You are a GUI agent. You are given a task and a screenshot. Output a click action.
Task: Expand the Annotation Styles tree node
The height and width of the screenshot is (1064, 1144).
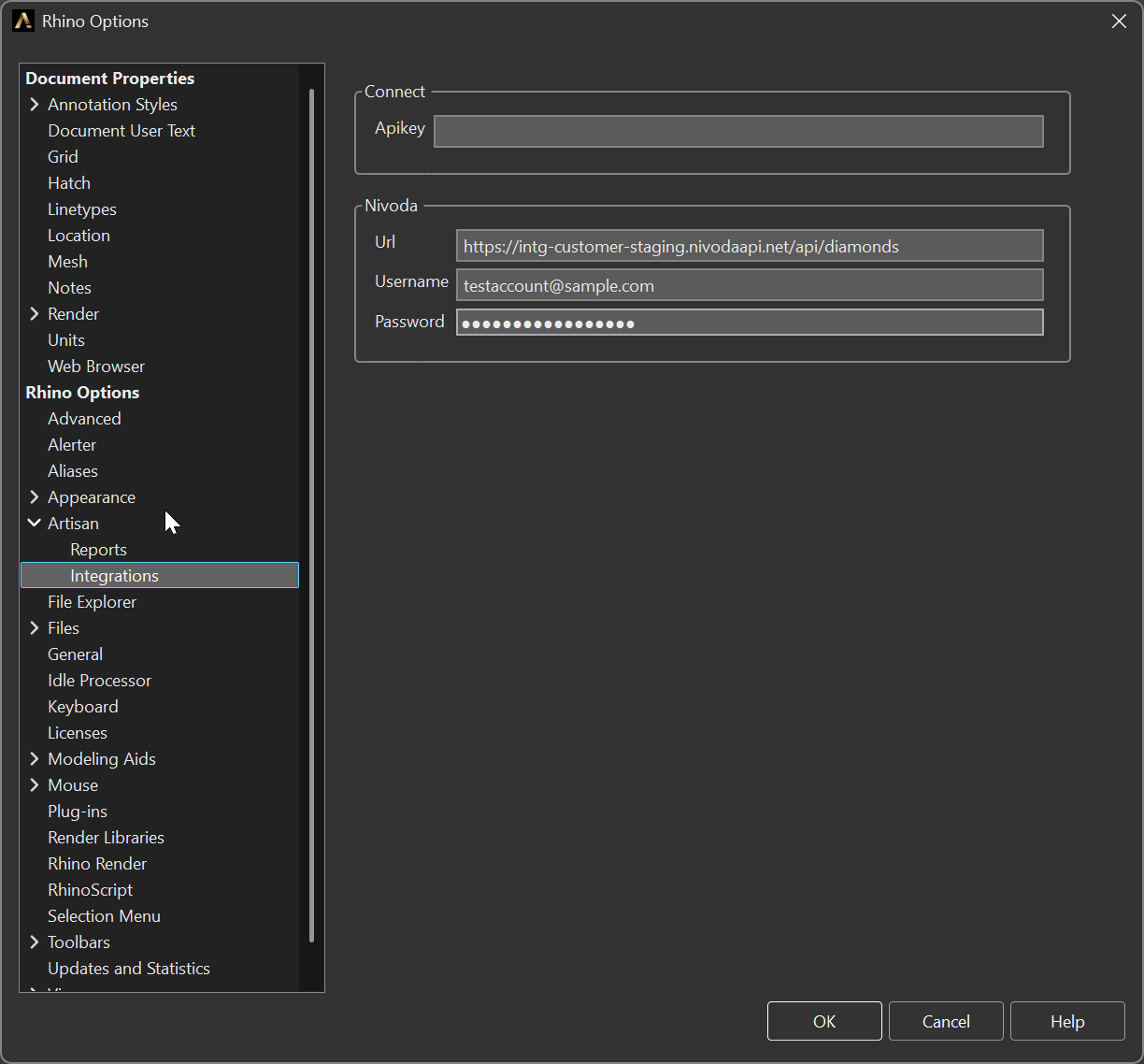(x=35, y=104)
